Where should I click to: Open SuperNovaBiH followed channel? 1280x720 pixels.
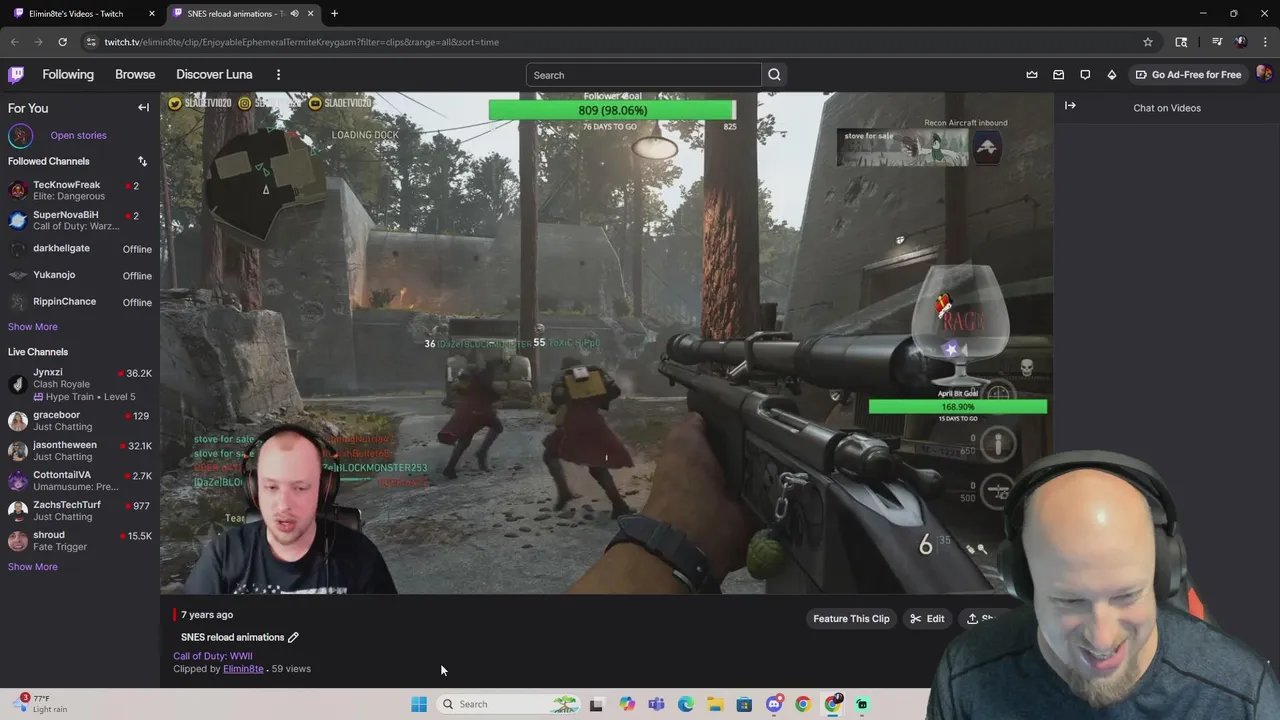tap(80, 220)
